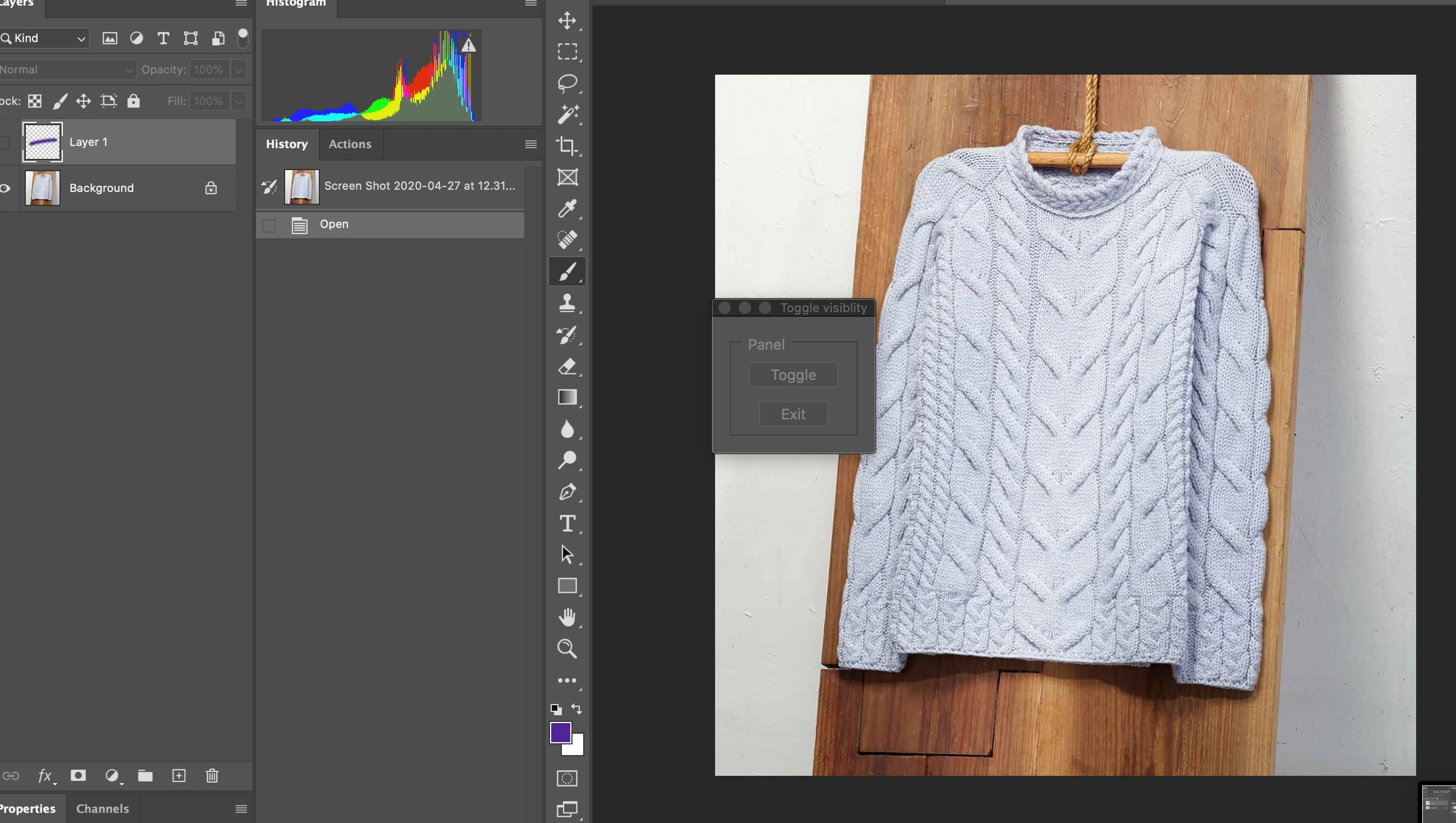Click the delete layer trash icon

click(212, 775)
